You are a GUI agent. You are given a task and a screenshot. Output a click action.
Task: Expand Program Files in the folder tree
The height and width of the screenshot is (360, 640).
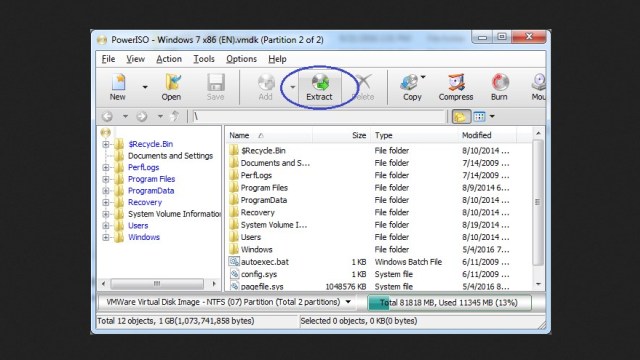click(x=106, y=179)
